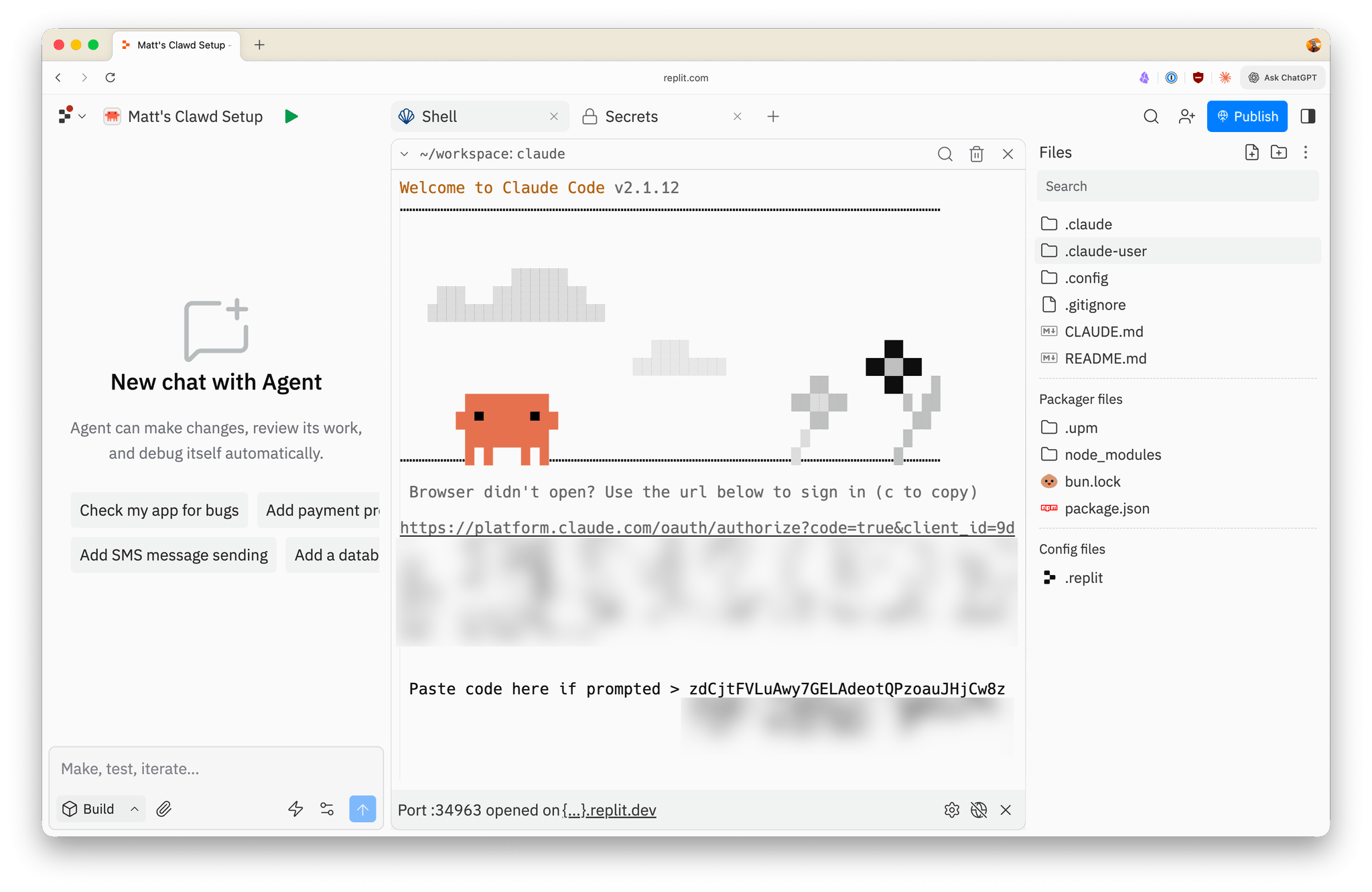Attach a file using paperclip icon

[164, 809]
